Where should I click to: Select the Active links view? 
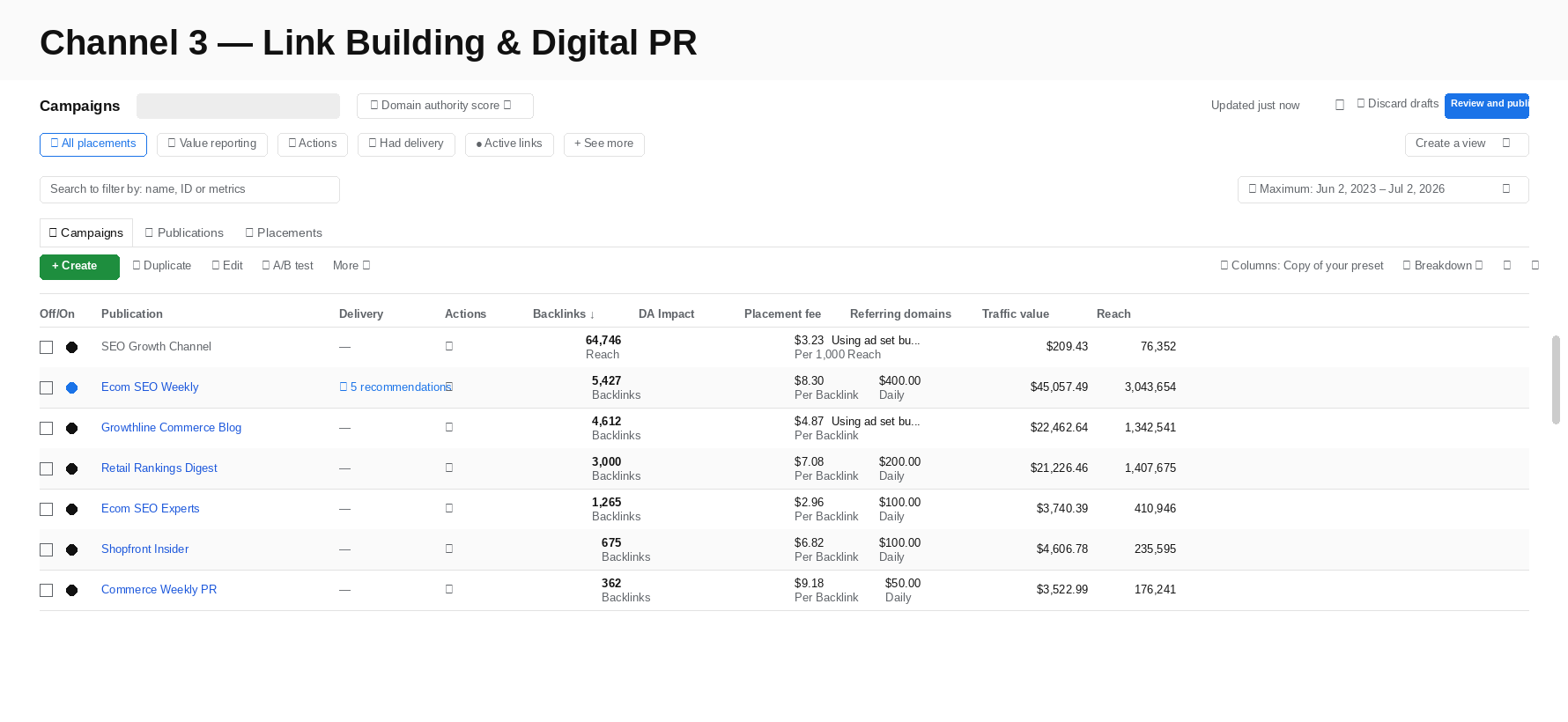[509, 144]
